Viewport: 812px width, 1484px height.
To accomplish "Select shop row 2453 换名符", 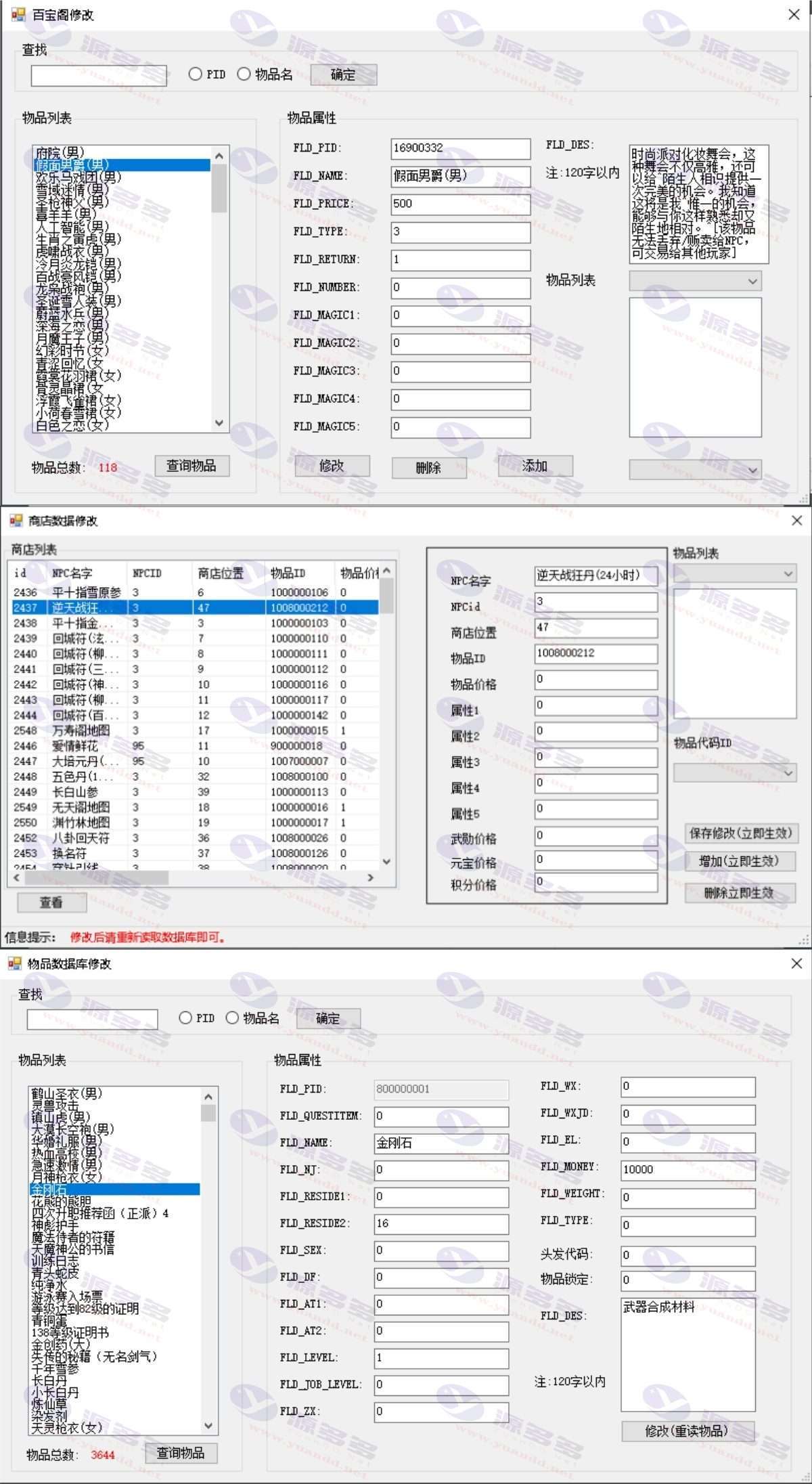I will pos(195,853).
